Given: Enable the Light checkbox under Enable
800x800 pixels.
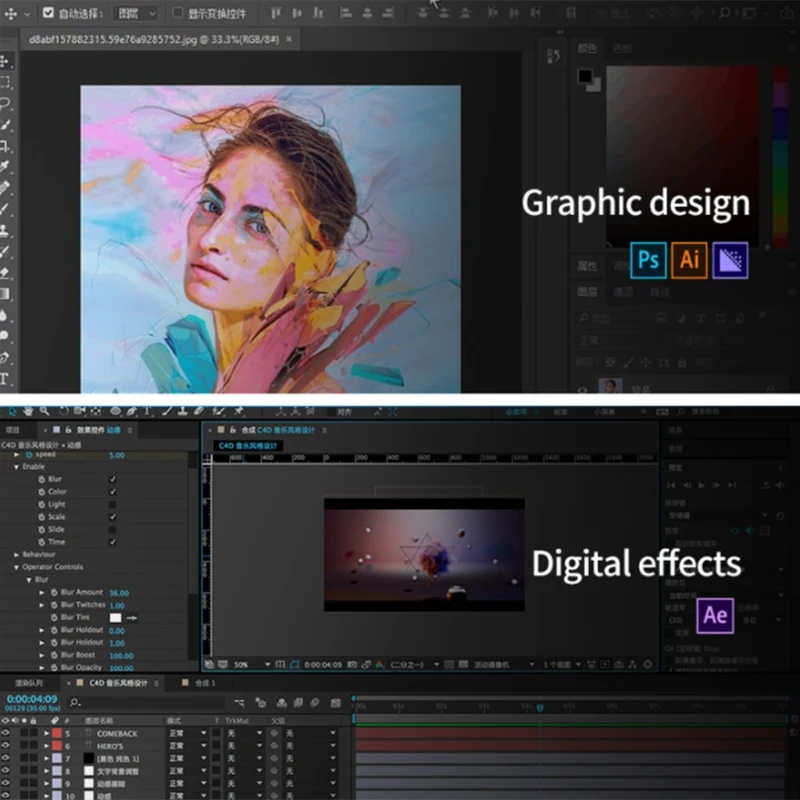Looking at the screenshot, I should [112, 505].
